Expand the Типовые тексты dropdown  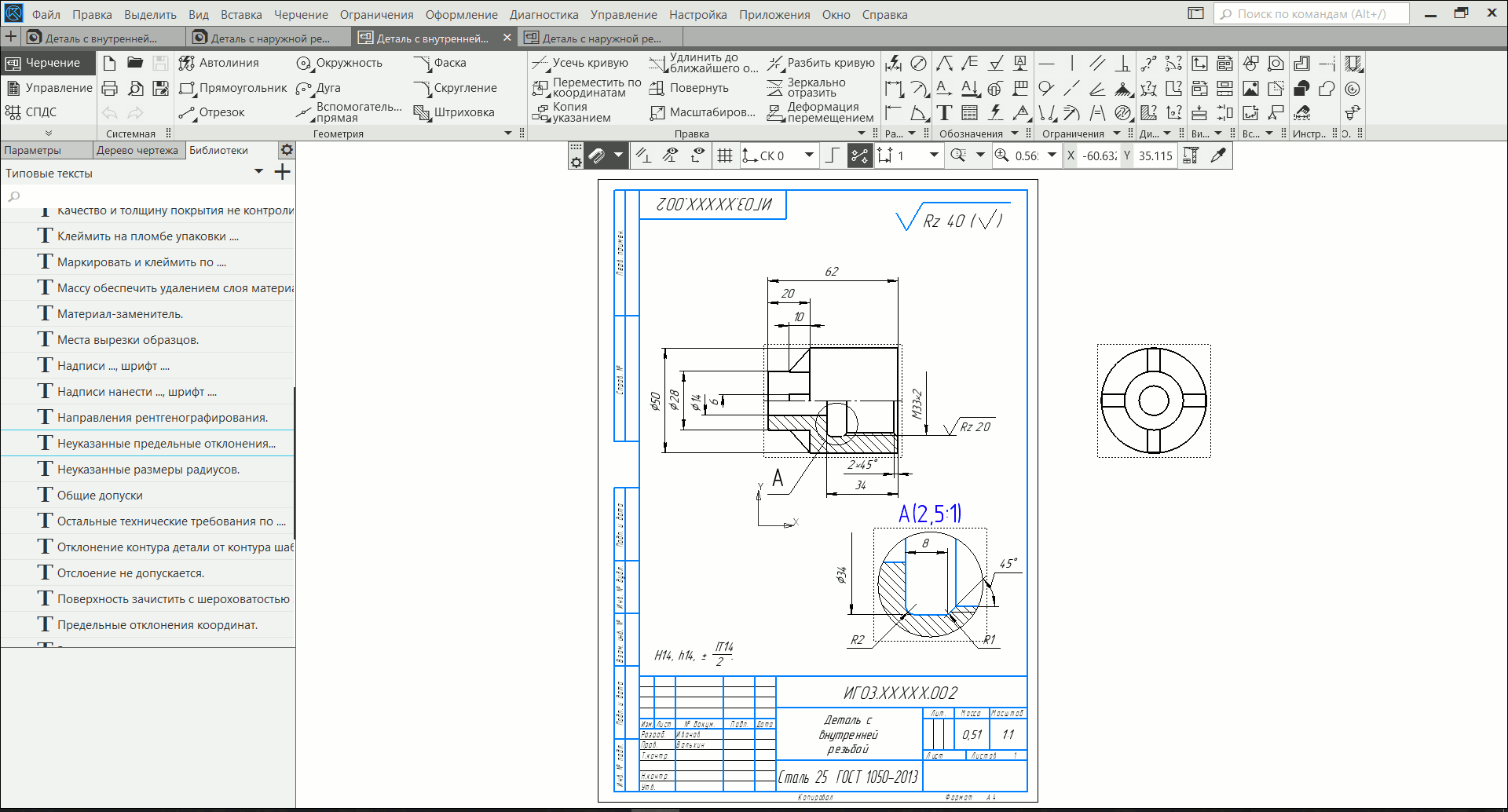[x=258, y=173]
